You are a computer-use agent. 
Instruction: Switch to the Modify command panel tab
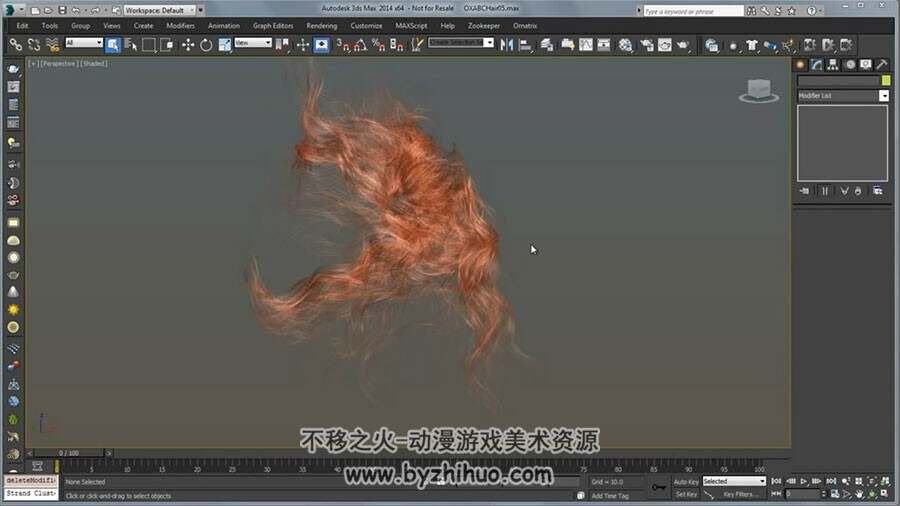point(817,65)
